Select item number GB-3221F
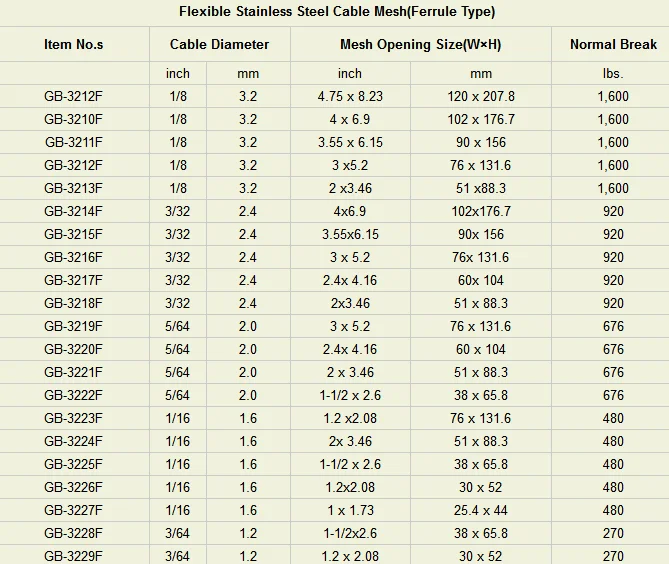 tap(73, 372)
